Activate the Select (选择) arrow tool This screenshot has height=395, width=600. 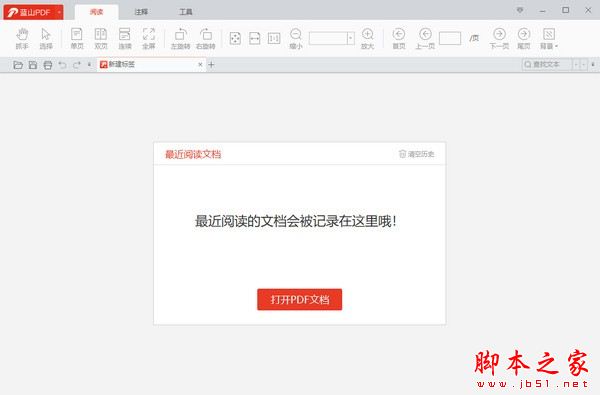46,38
